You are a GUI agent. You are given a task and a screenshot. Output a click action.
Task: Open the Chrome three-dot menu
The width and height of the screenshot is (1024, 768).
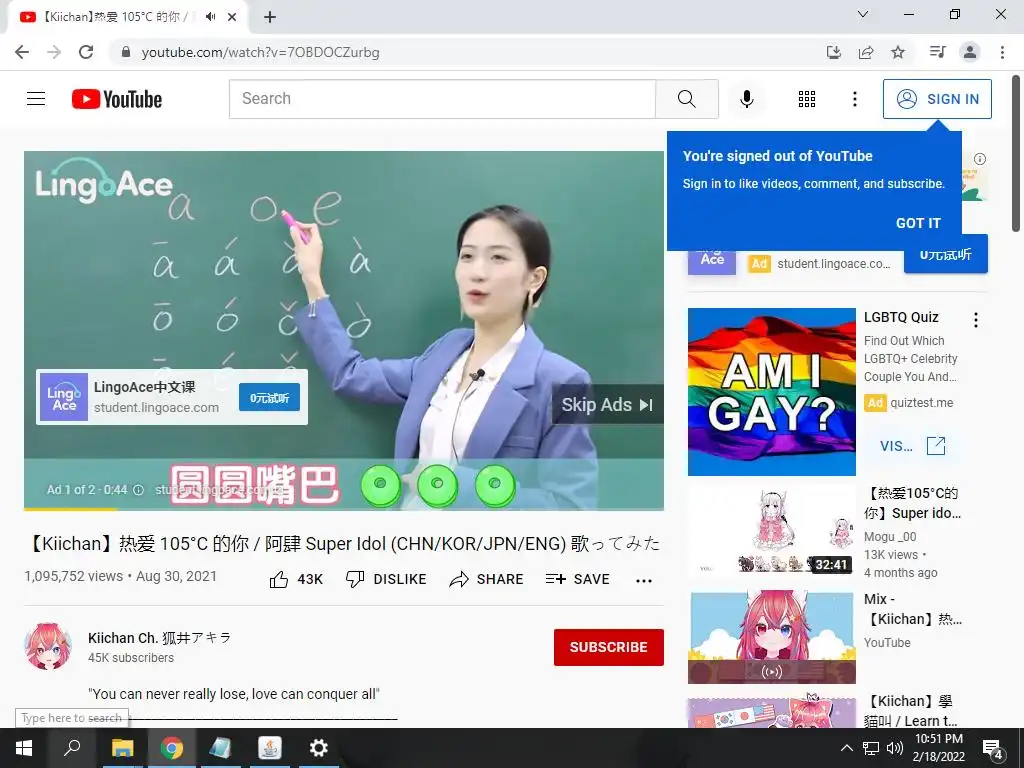pyautogui.click(x=1002, y=52)
